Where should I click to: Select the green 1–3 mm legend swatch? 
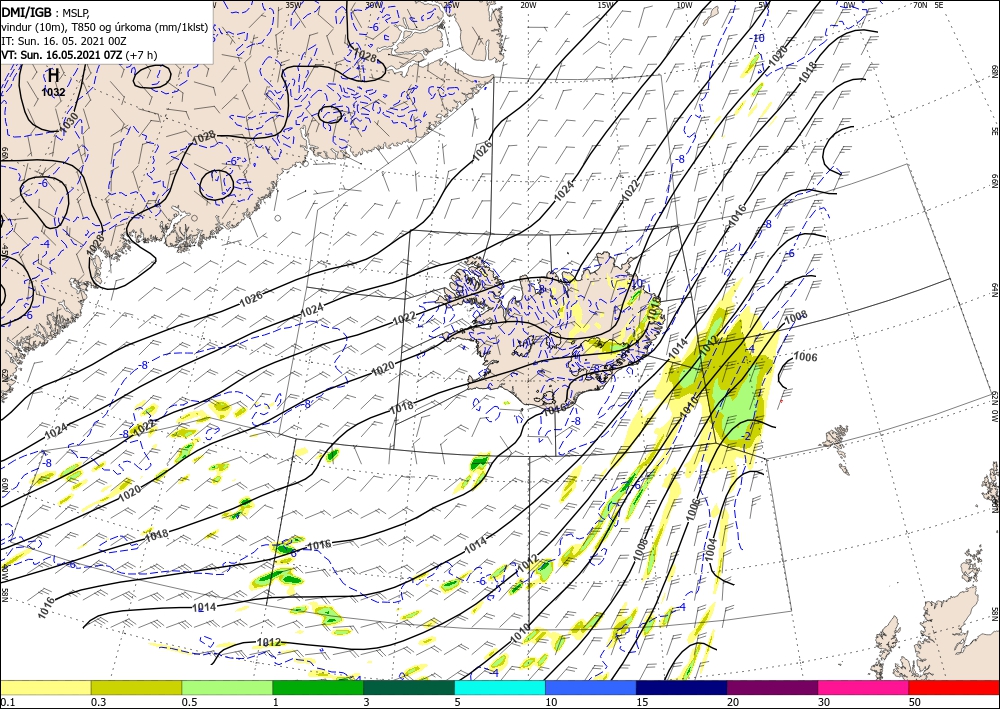click(318, 687)
